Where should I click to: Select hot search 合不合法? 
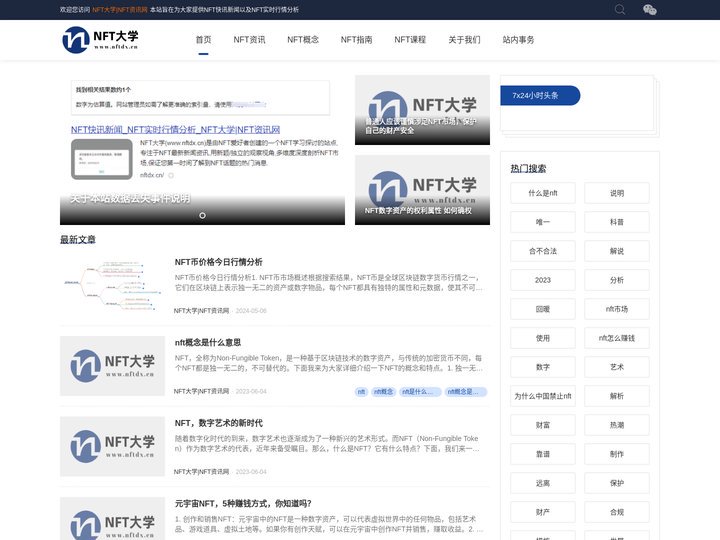(x=543, y=251)
